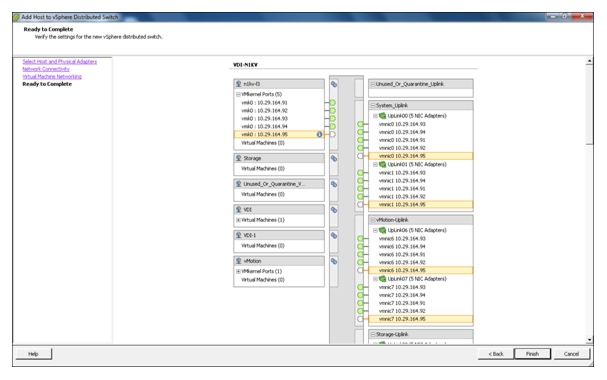Expand VMkernel Ports (1) under vMotion
Viewport: 607px width, 380px height.
click(238, 271)
